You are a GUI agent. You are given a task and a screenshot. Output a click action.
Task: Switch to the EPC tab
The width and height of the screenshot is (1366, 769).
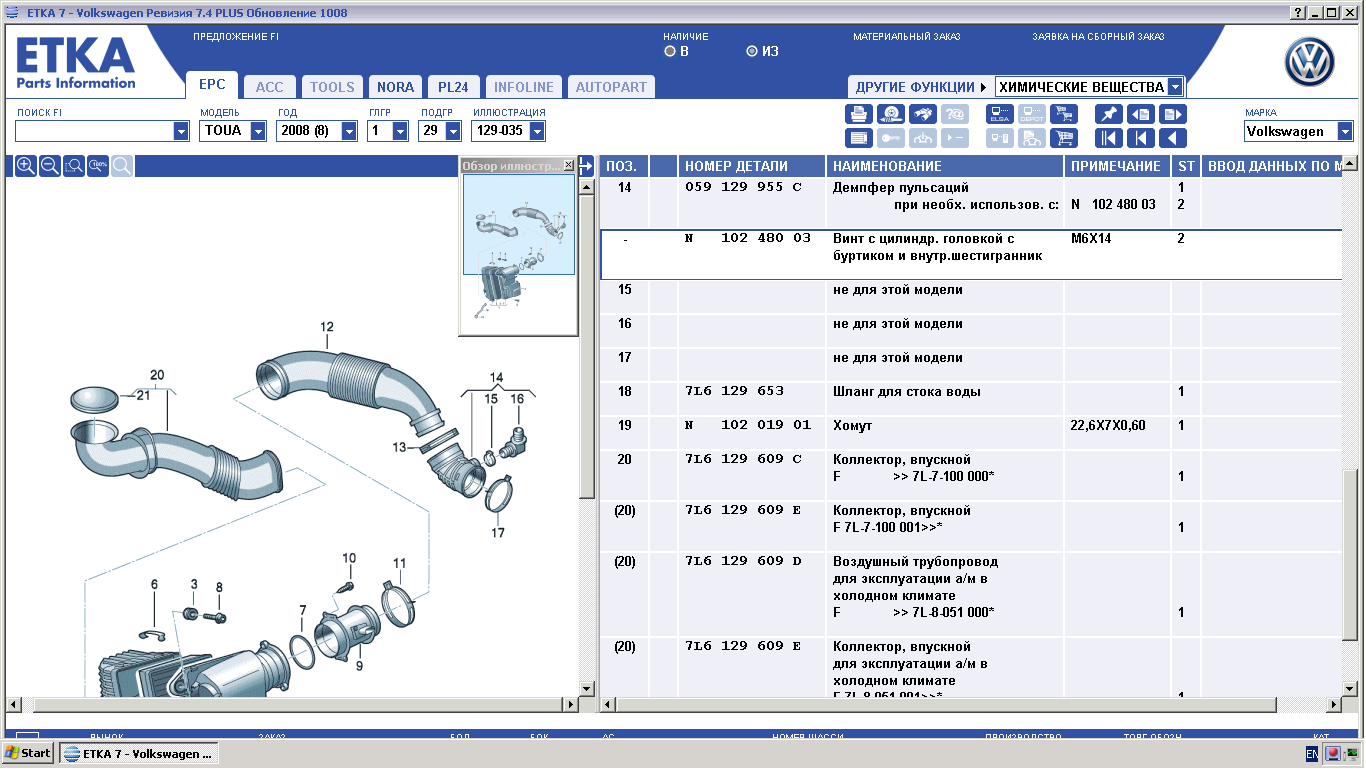(212, 86)
